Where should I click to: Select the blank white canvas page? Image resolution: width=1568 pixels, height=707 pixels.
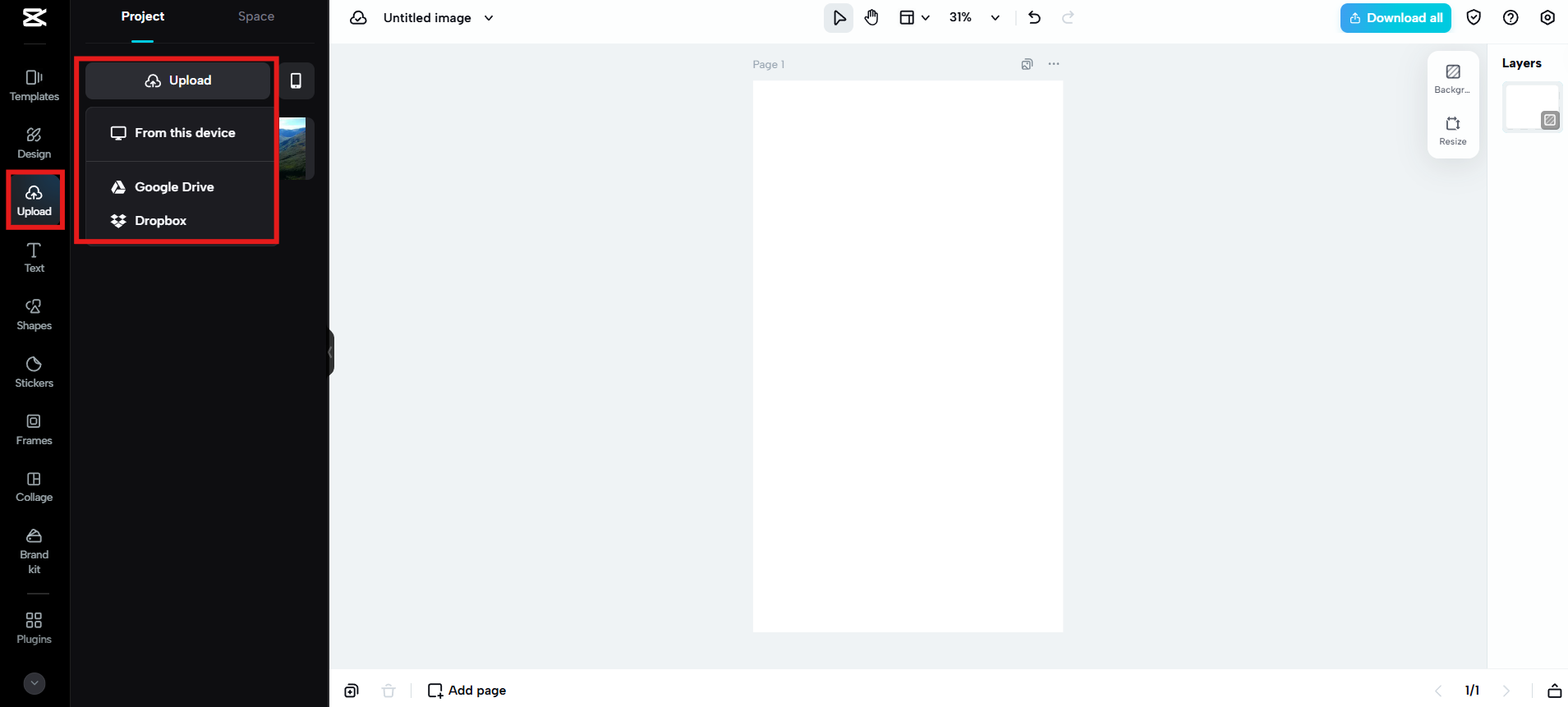pyautogui.click(x=908, y=356)
